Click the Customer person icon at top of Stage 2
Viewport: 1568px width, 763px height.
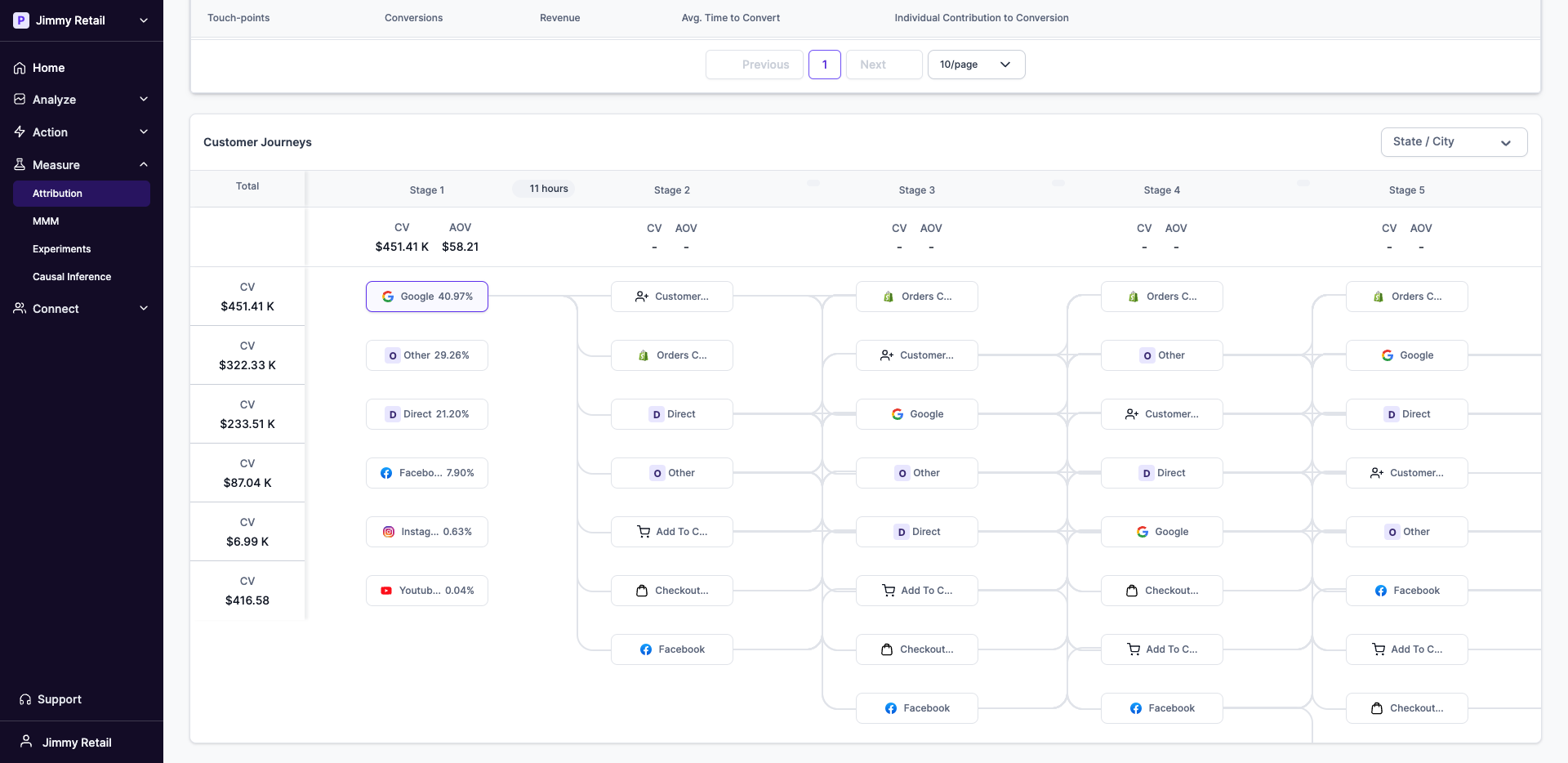click(x=643, y=297)
